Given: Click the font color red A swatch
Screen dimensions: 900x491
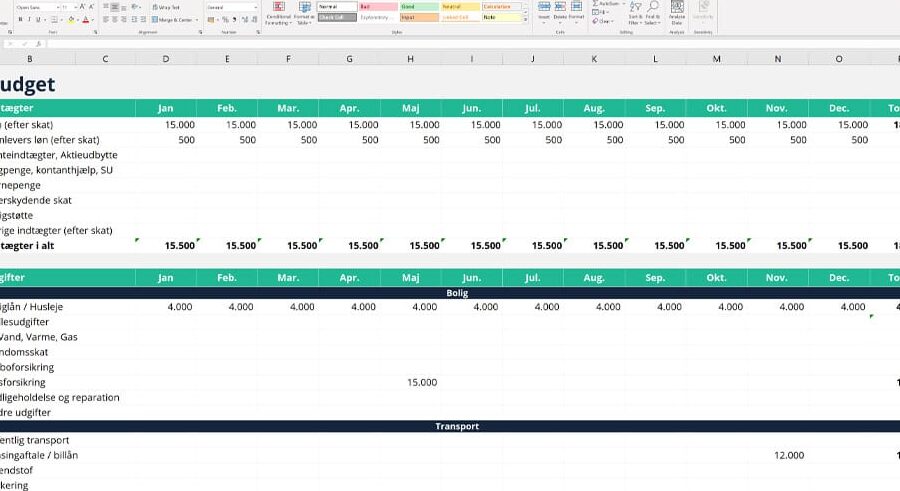Looking at the screenshot, I should click(86, 20).
